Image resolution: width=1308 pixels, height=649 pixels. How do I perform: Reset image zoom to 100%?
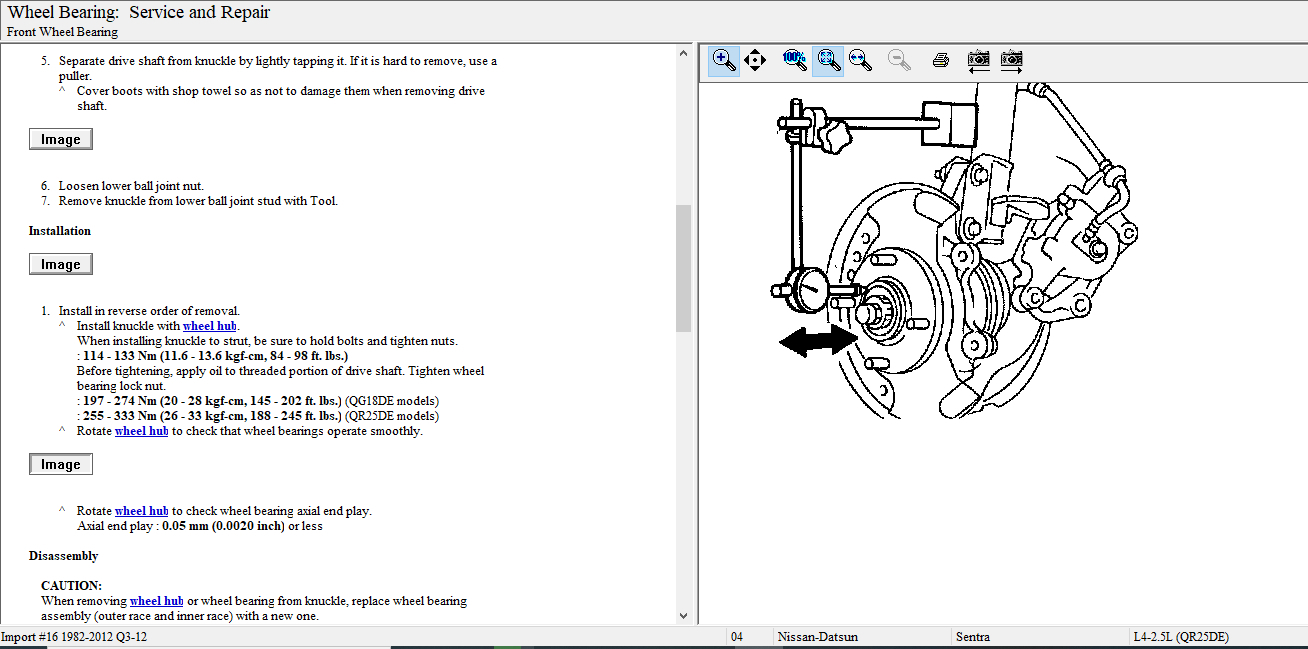pyautogui.click(x=795, y=60)
